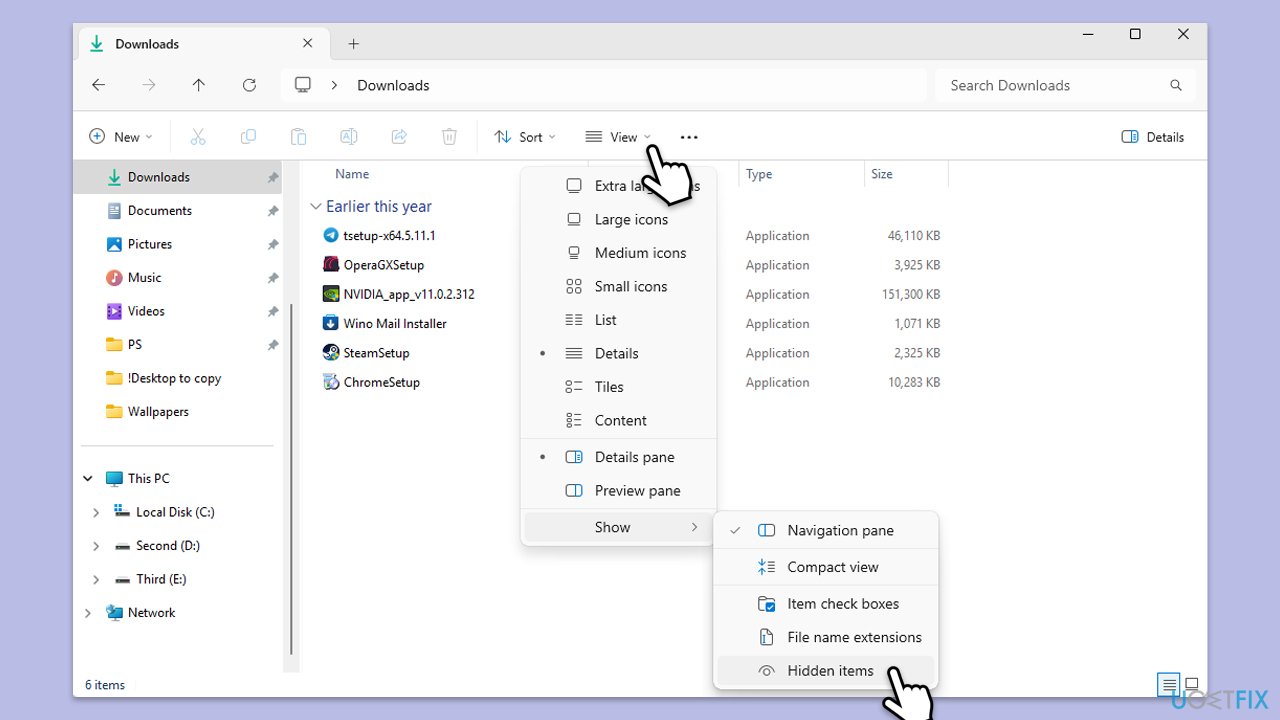Image resolution: width=1280 pixels, height=720 pixels.
Task: Collapse the Earlier this year group
Action: point(316,207)
